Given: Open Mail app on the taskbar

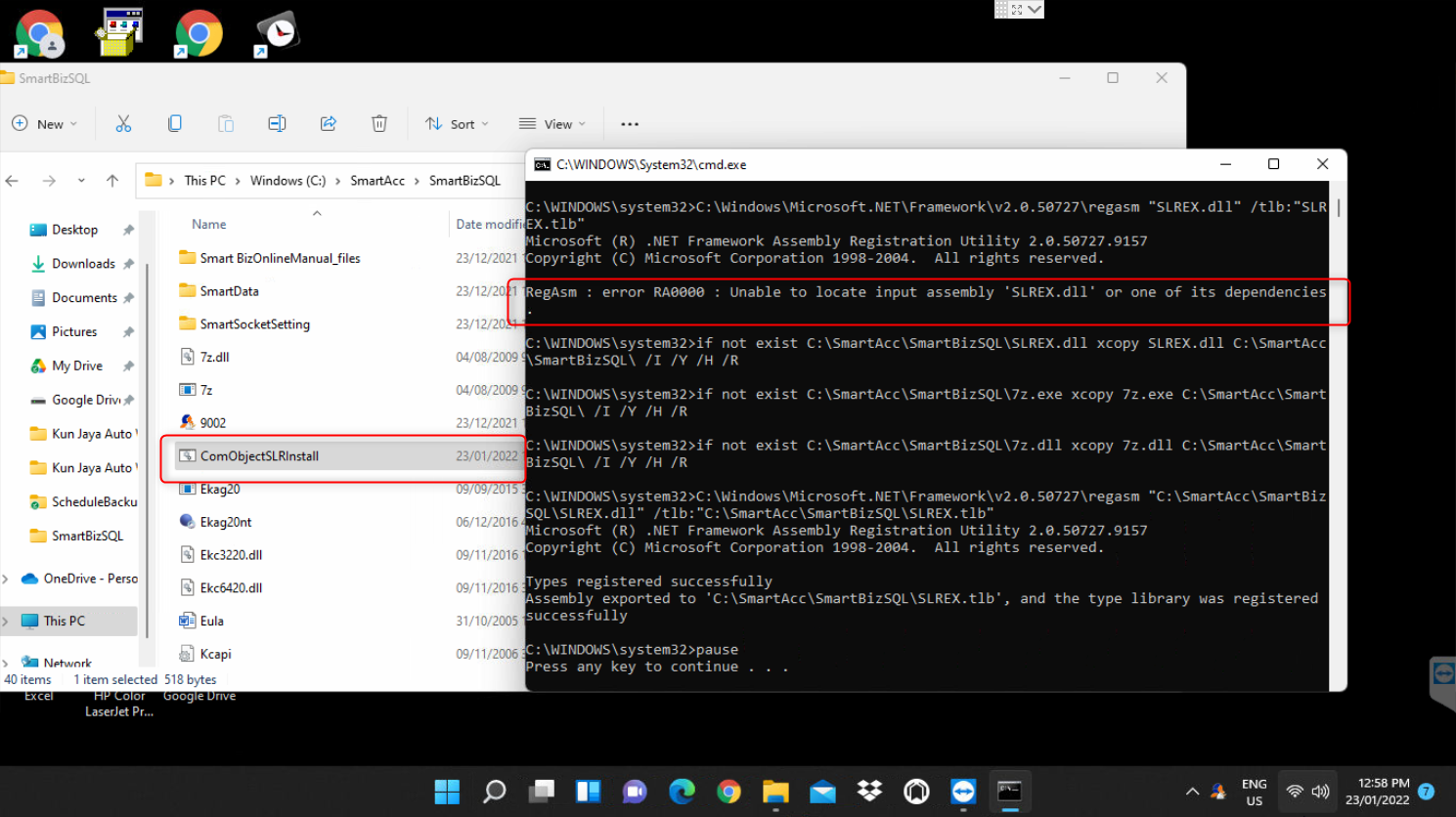Looking at the screenshot, I should coord(822,791).
